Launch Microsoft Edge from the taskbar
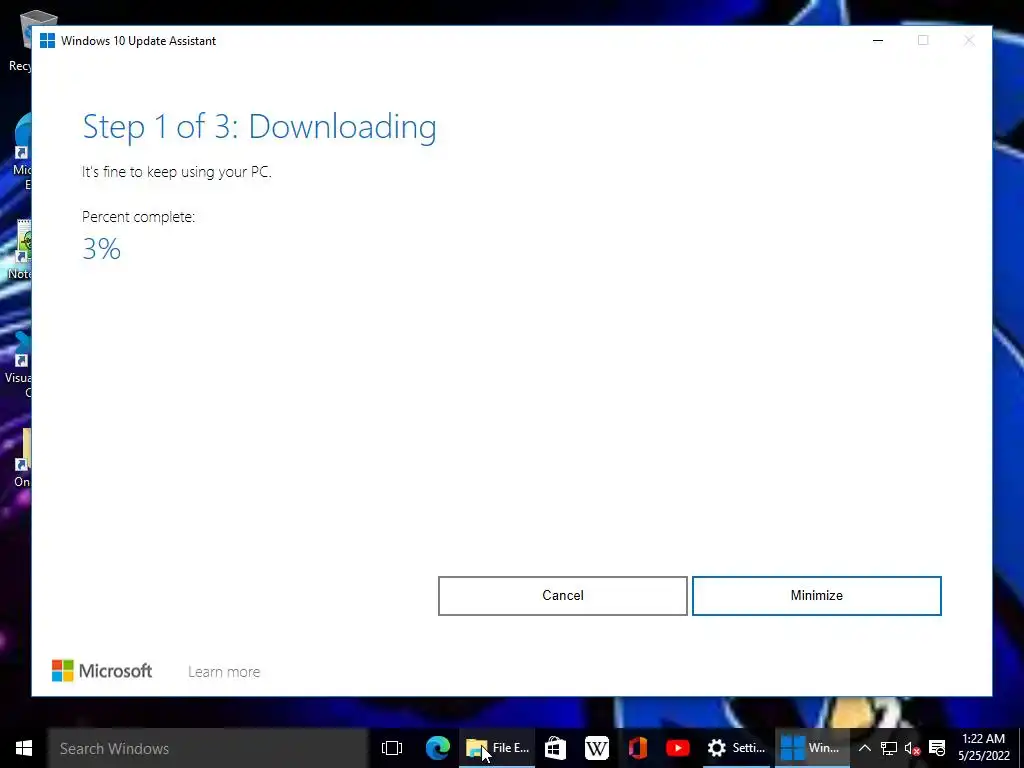This screenshot has height=768, width=1024. [438, 748]
